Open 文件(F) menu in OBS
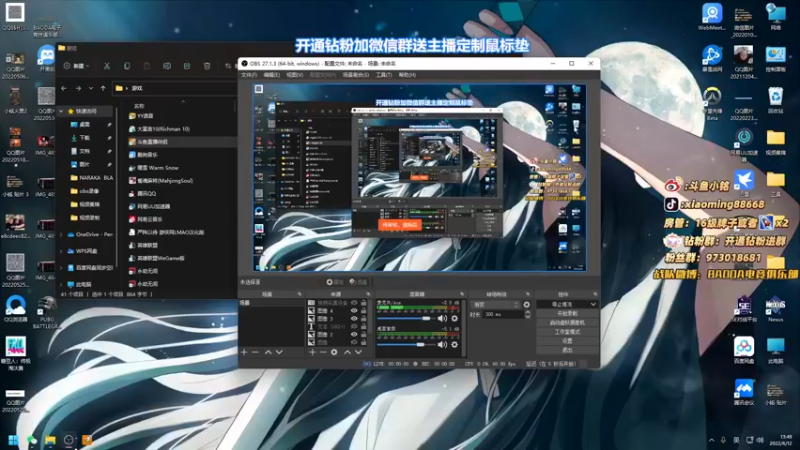 pyautogui.click(x=248, y=75)
